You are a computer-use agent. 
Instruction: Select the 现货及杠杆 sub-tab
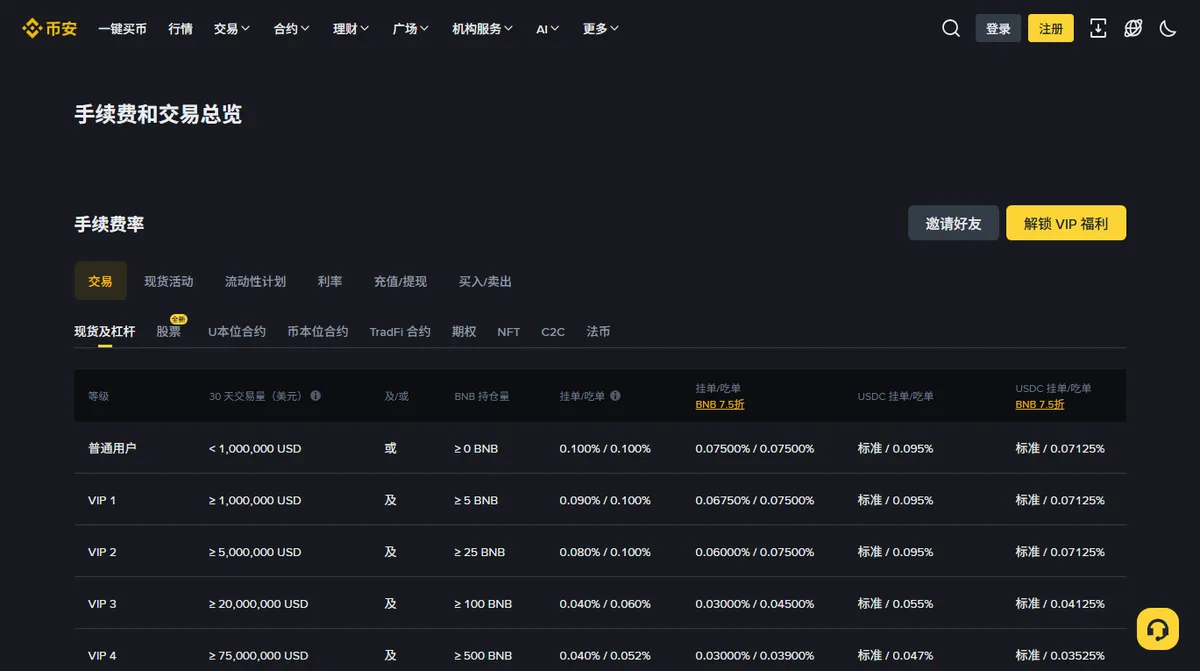[104, 331]
